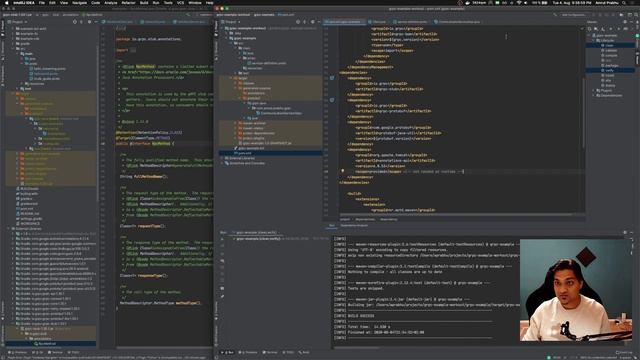Click settings gear icon in left Project panel
640x360 pixels.
tap(89, 22)
